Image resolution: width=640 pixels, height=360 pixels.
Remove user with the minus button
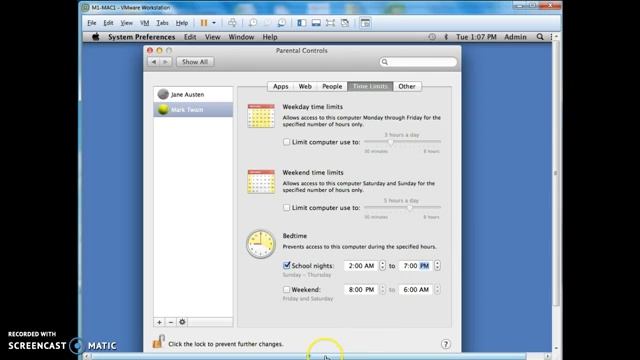coord(171,322)
